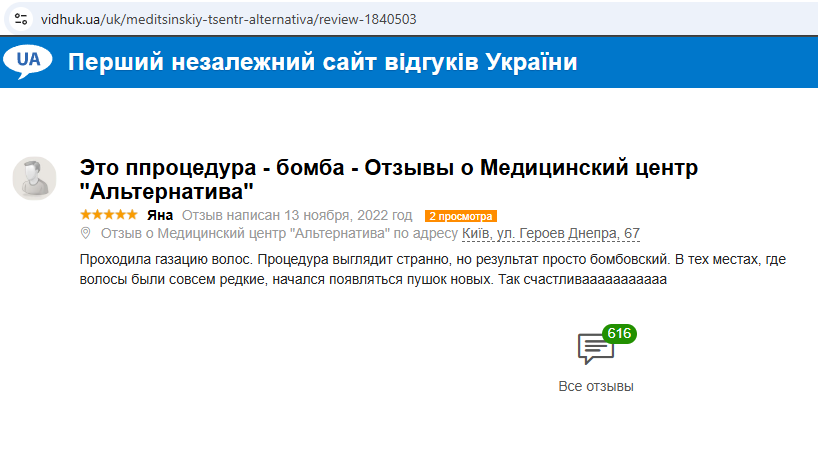The image size is (818, 461).
Task: Click the green 616 count badge
Action: click(x=619, y=334)
